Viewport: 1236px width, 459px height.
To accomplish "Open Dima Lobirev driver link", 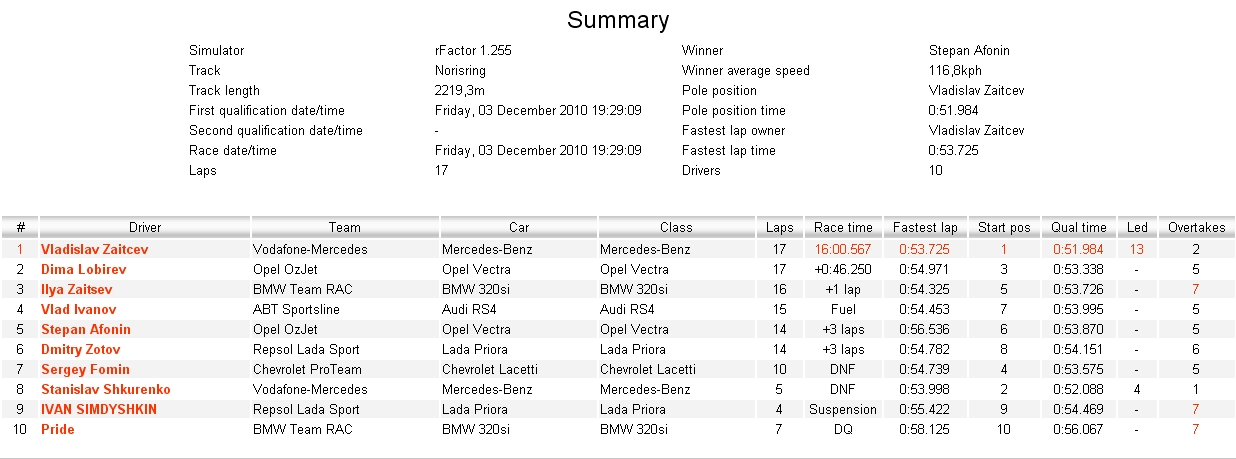I will coord(83,269).
